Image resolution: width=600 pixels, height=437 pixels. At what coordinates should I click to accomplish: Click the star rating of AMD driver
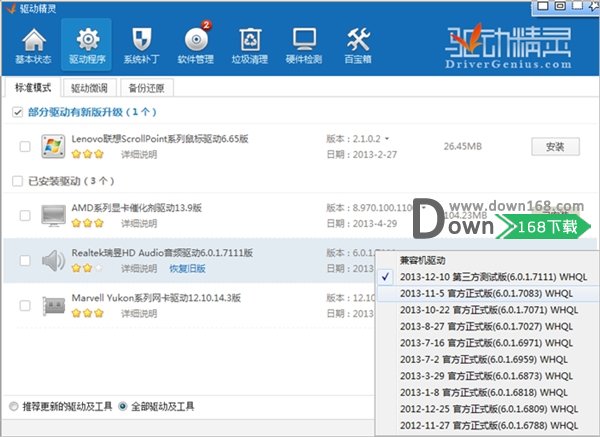[88, 223]
